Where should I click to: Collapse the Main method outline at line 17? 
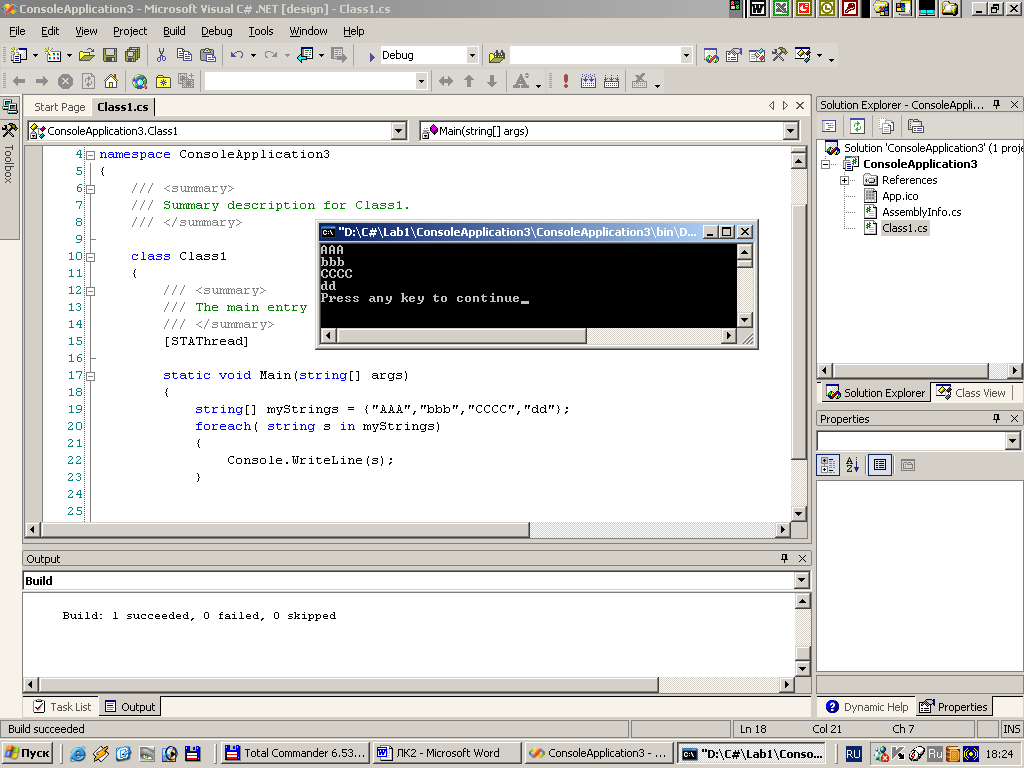[x=91, y=376]
